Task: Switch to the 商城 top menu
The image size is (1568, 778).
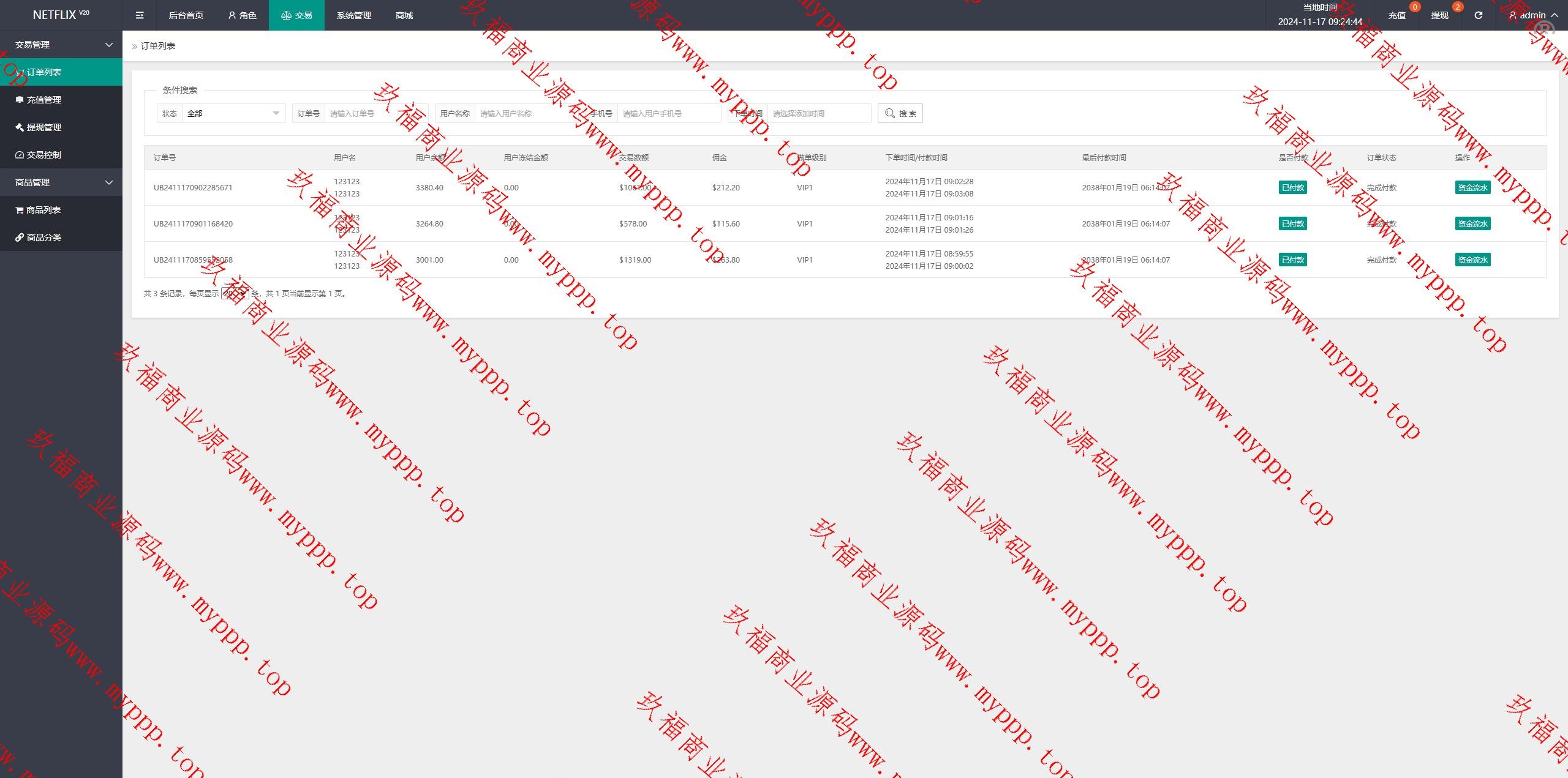Action: click(x=404, y=15)
